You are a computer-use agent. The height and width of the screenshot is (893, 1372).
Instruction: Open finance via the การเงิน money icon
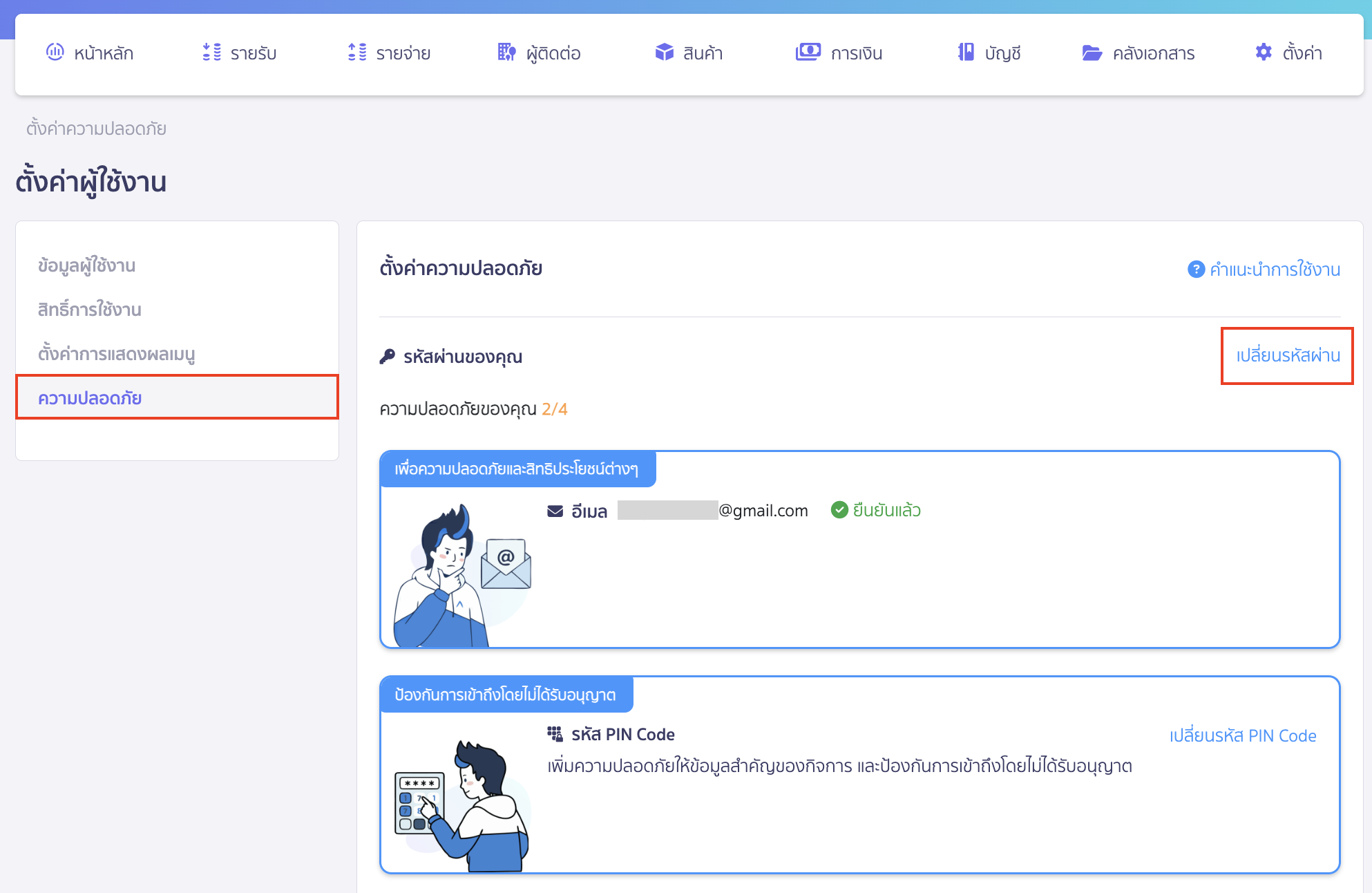click(x=808, y=52)
